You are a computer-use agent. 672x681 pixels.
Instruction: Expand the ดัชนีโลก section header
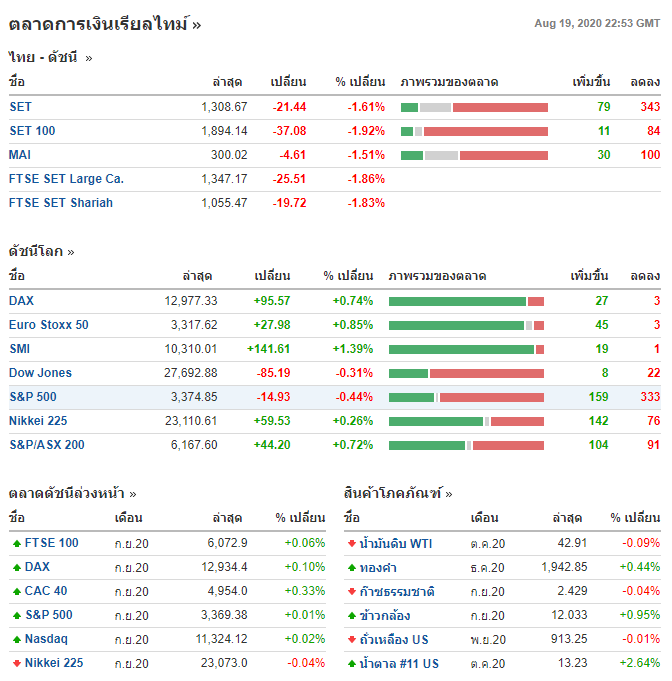click(x=41, y=251)
